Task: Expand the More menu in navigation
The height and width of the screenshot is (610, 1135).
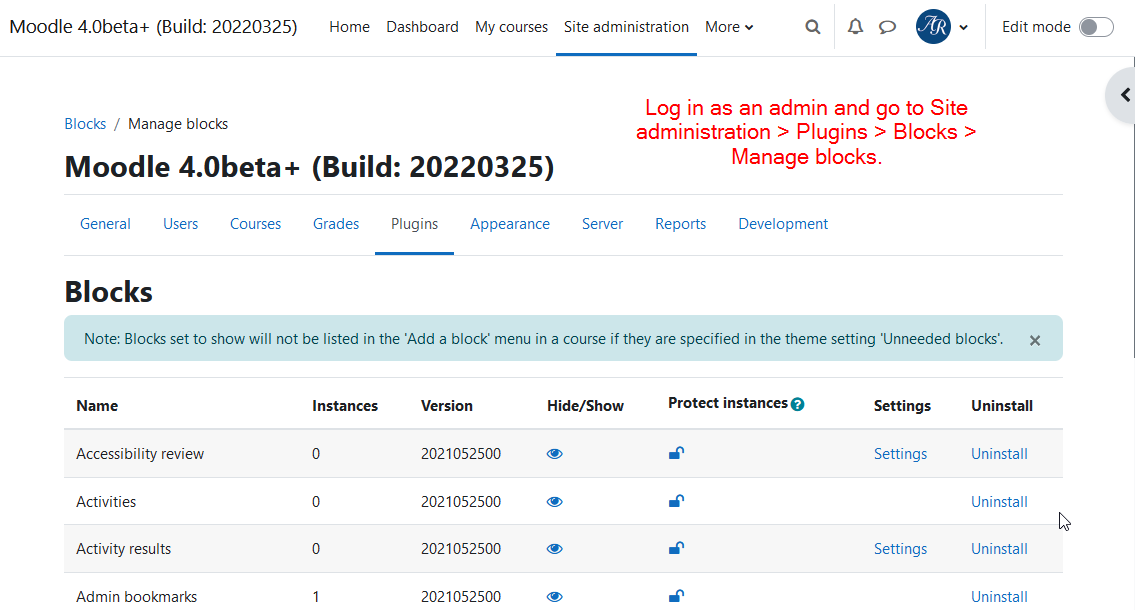Action: point(729,27)
